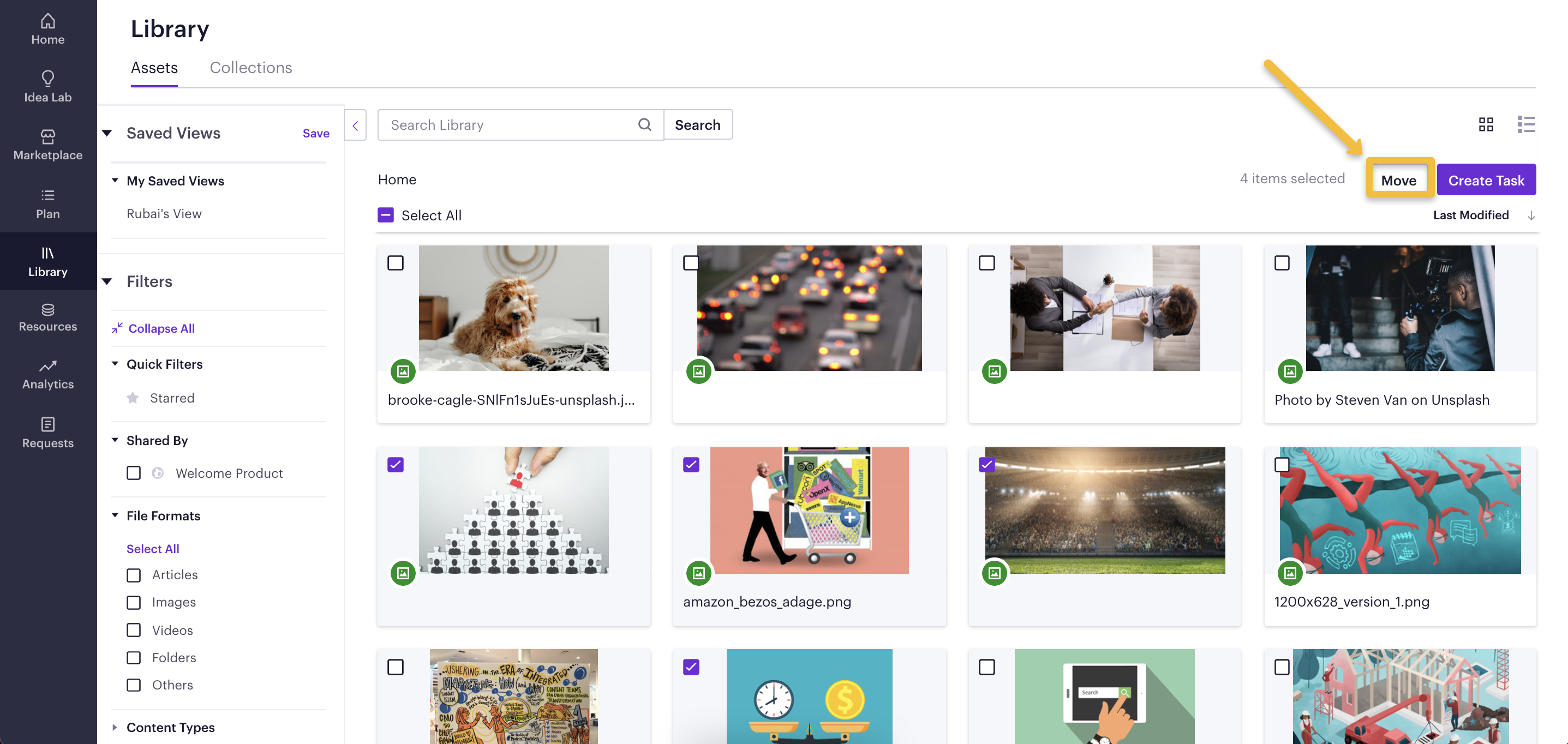This screenshot has width=1568, height=744.
Task: Check the traffic photo asset checkbox
Action: point(691,263)
